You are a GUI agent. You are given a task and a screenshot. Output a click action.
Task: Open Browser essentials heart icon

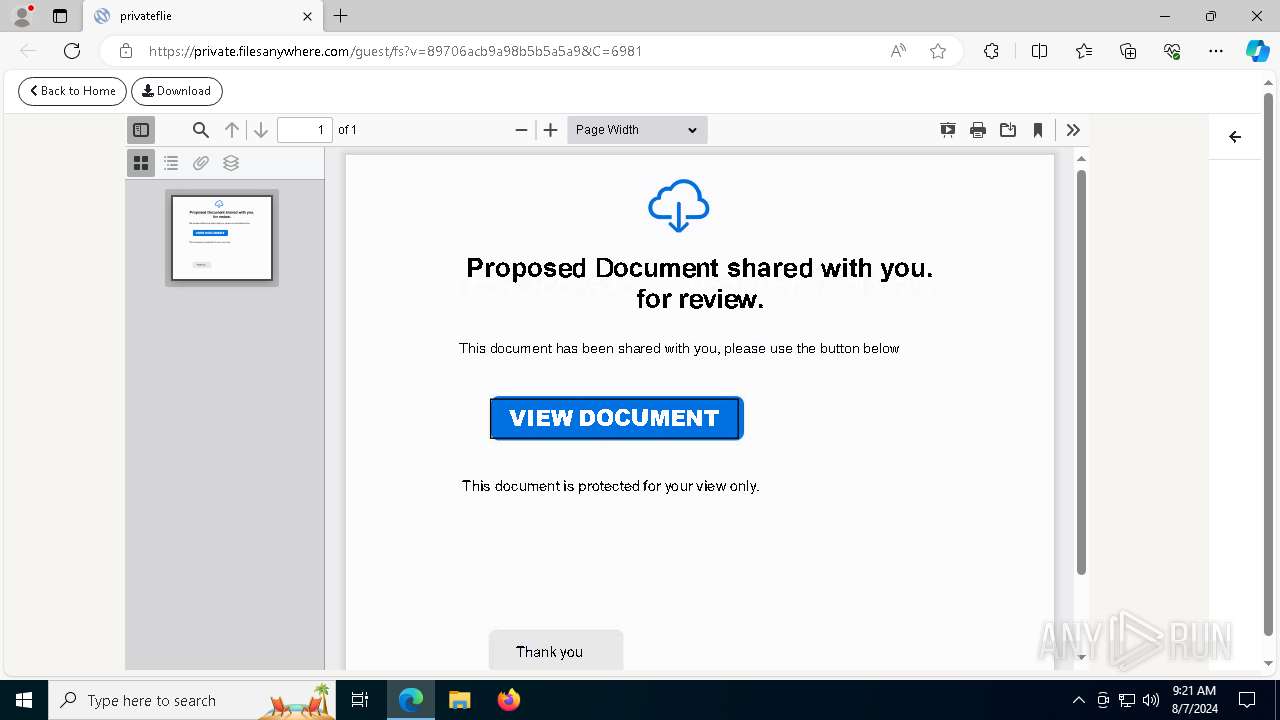[1172, 51]
